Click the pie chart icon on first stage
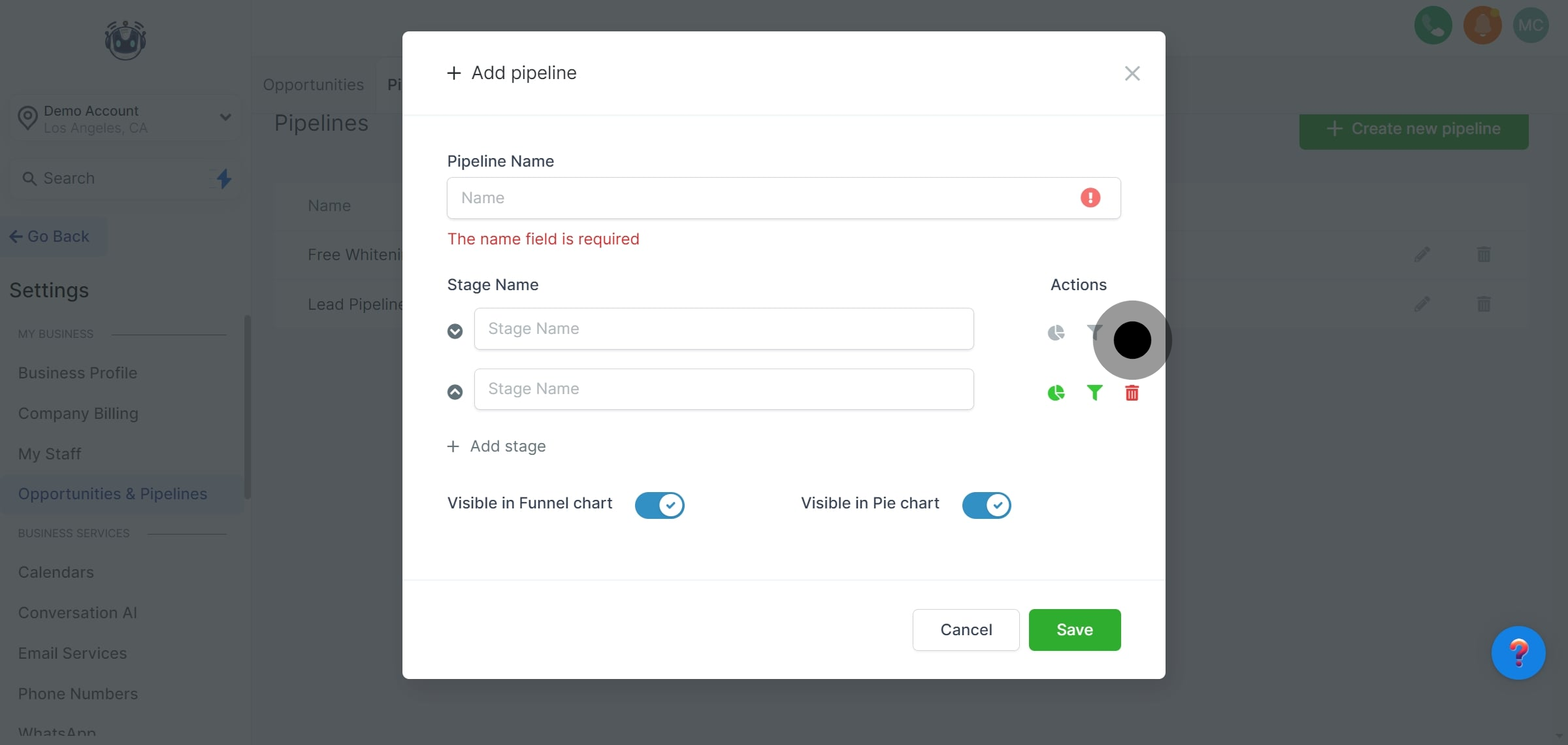Image resolution: width=1568 pixels, height=745 pixels. point(1056,333)
